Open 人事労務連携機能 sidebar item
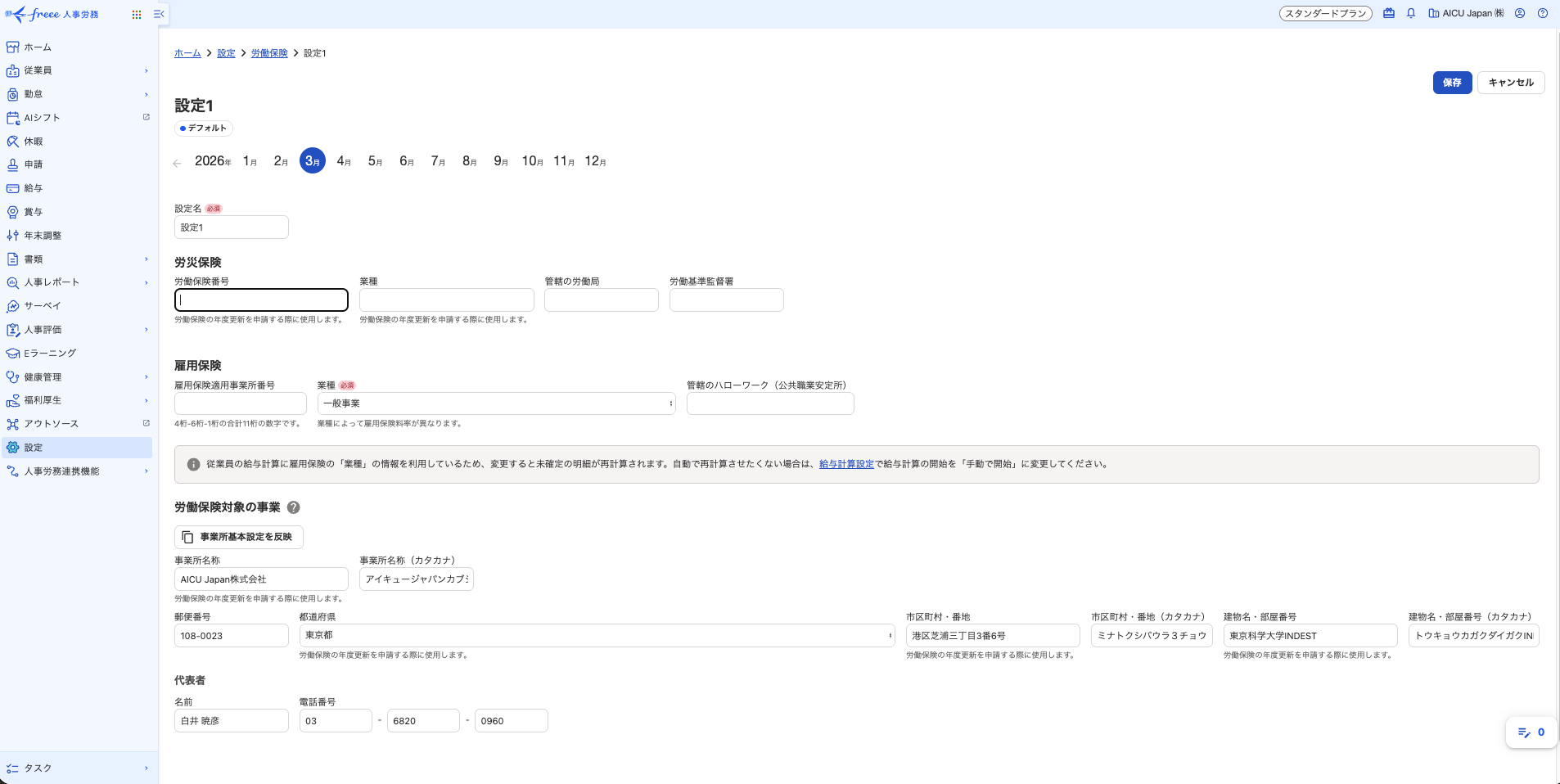The image size is (1560, 784). 77,471
